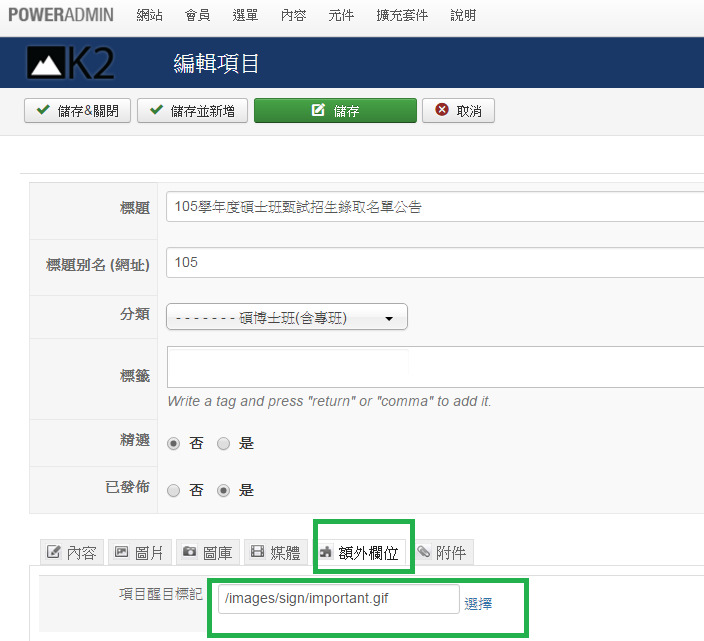Click the film icon on 媒體 tab
Screen dimensions: 704x641
point(257,551)
